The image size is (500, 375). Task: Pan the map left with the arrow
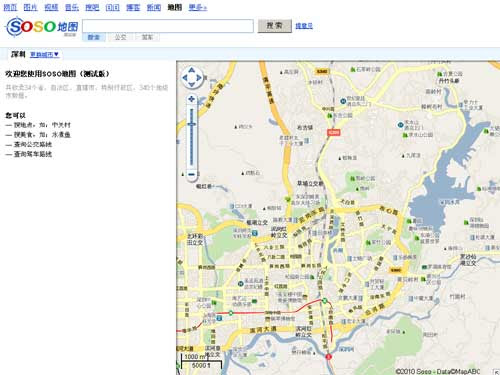pos(185,78)
